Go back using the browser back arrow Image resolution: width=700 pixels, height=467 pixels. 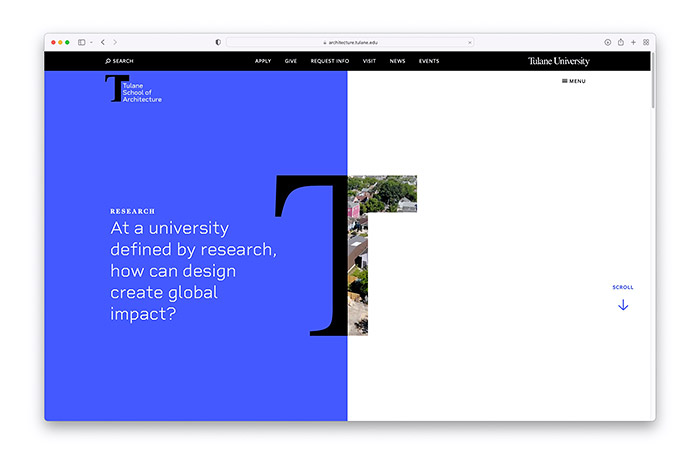[x=102, y=42]
